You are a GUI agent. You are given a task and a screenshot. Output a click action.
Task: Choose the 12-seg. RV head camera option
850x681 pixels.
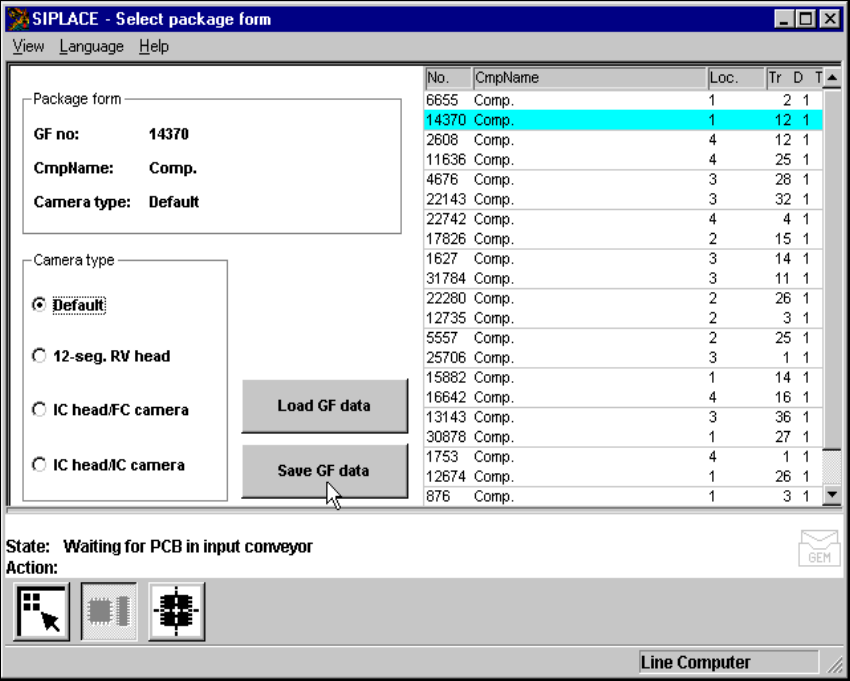[40, 356]
